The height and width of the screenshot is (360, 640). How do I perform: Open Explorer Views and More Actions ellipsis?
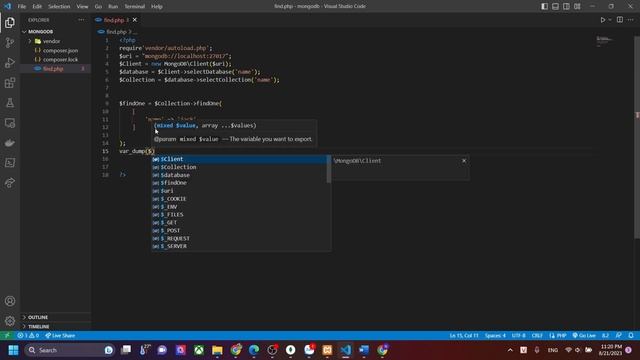[x=81, y=20]
